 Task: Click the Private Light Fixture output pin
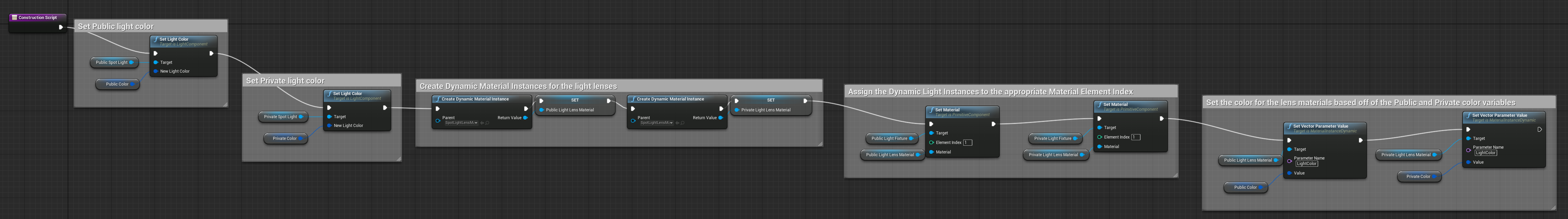1075,139
